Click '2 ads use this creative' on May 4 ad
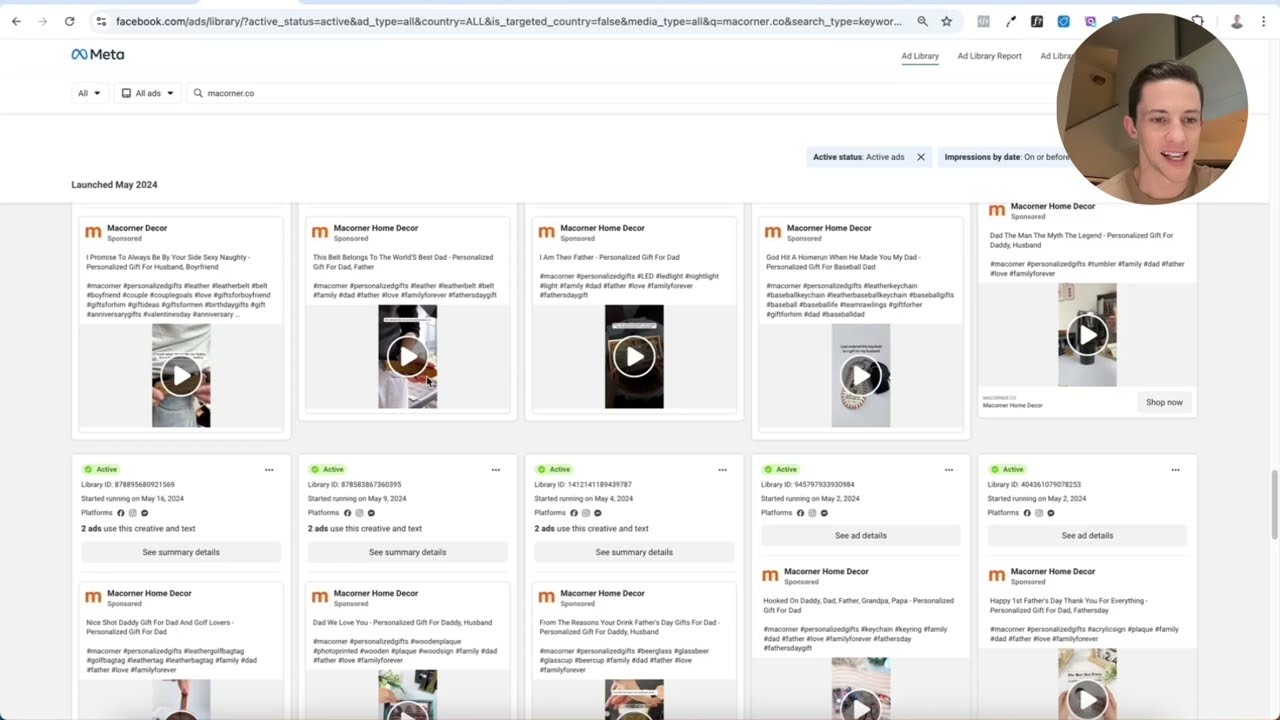Viewport: 1280px width, 720px height. [x=592, y=529]
